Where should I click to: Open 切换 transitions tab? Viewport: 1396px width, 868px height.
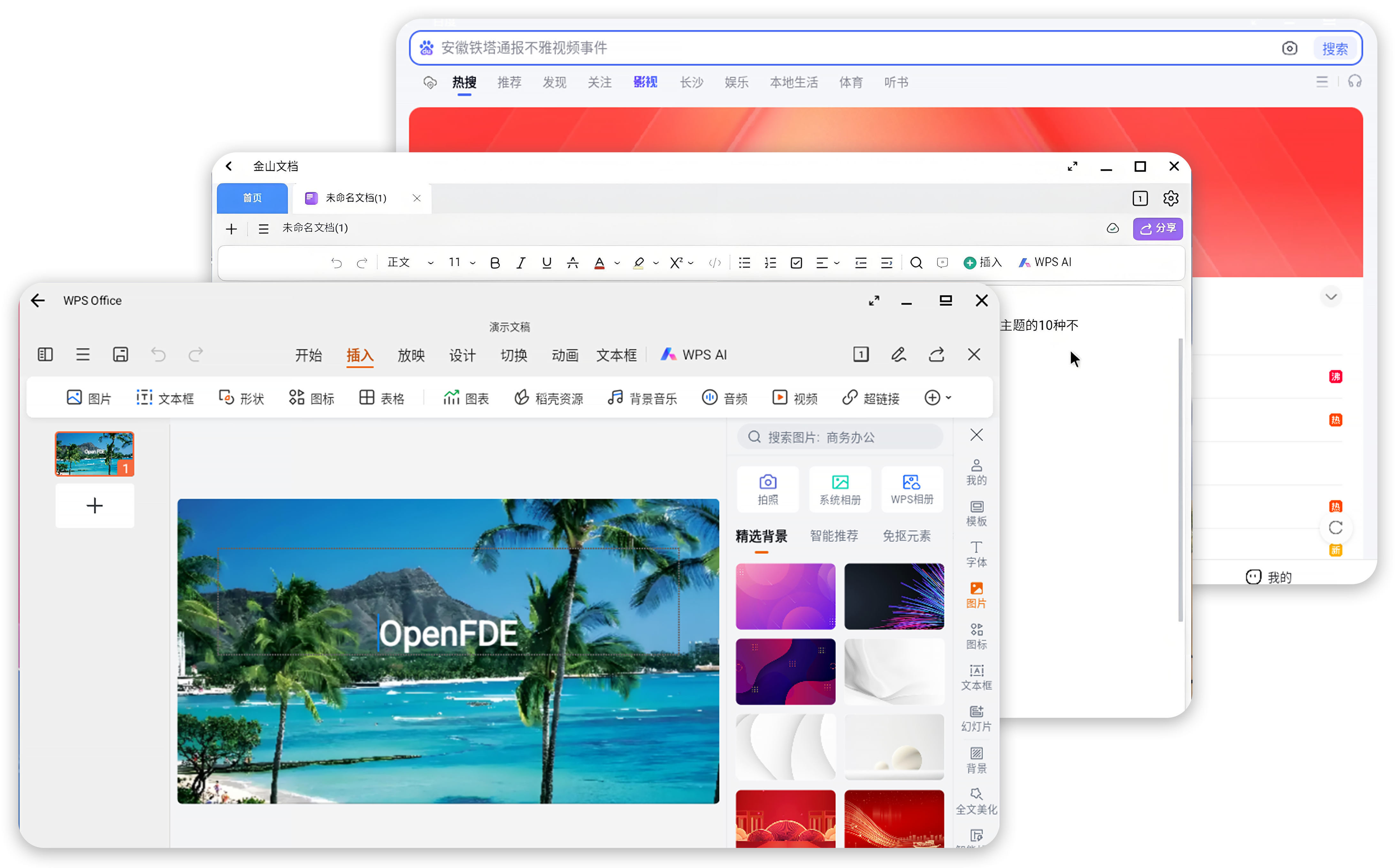coord(514,355)
